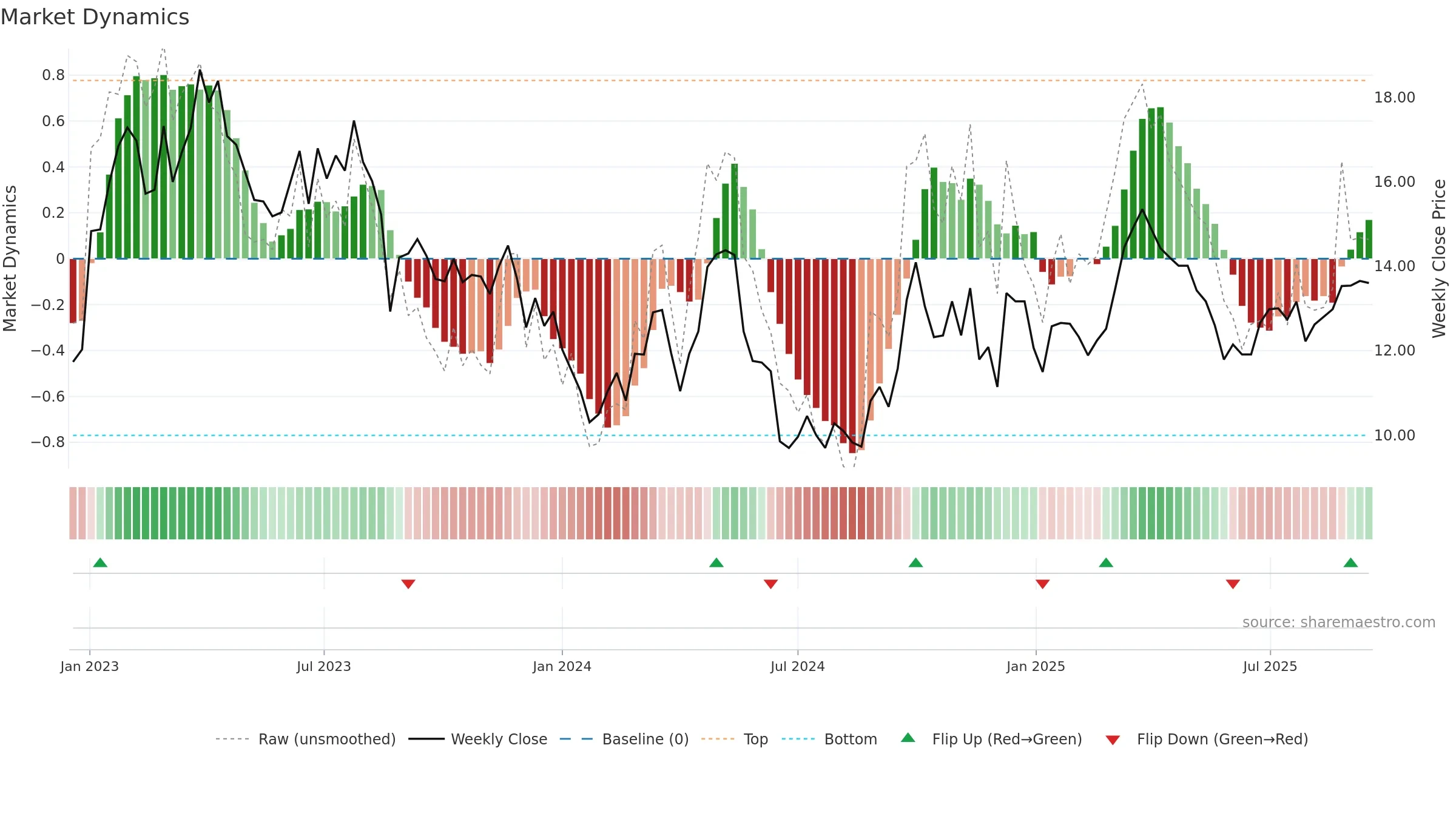Click the green Flip Up triangle icon in legend
The height and width of the screenshot is (819, 1456).
(908, 738)
